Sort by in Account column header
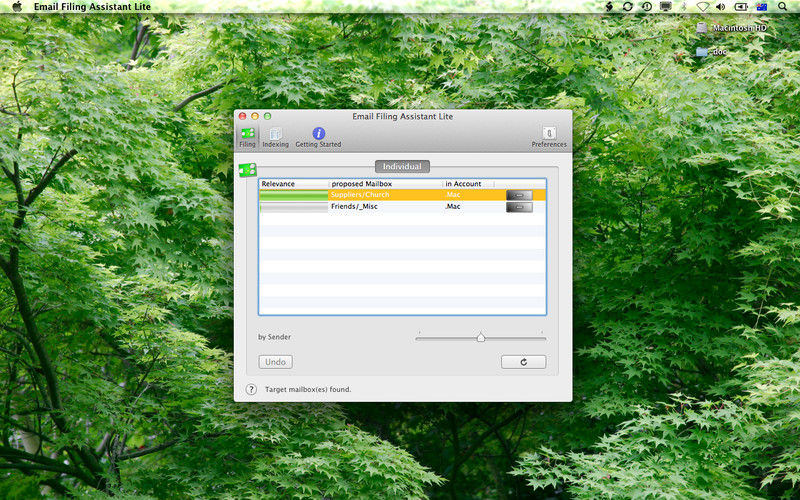This screenshot has height=500, width=800. click(x=468, y=184)
